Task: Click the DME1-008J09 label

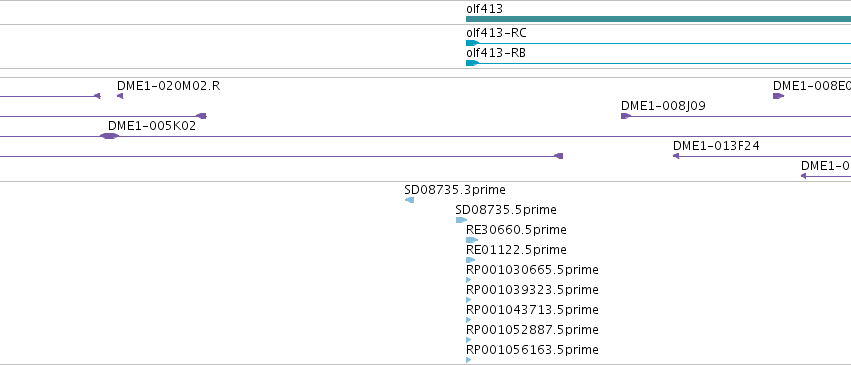Action: (663, 106)
